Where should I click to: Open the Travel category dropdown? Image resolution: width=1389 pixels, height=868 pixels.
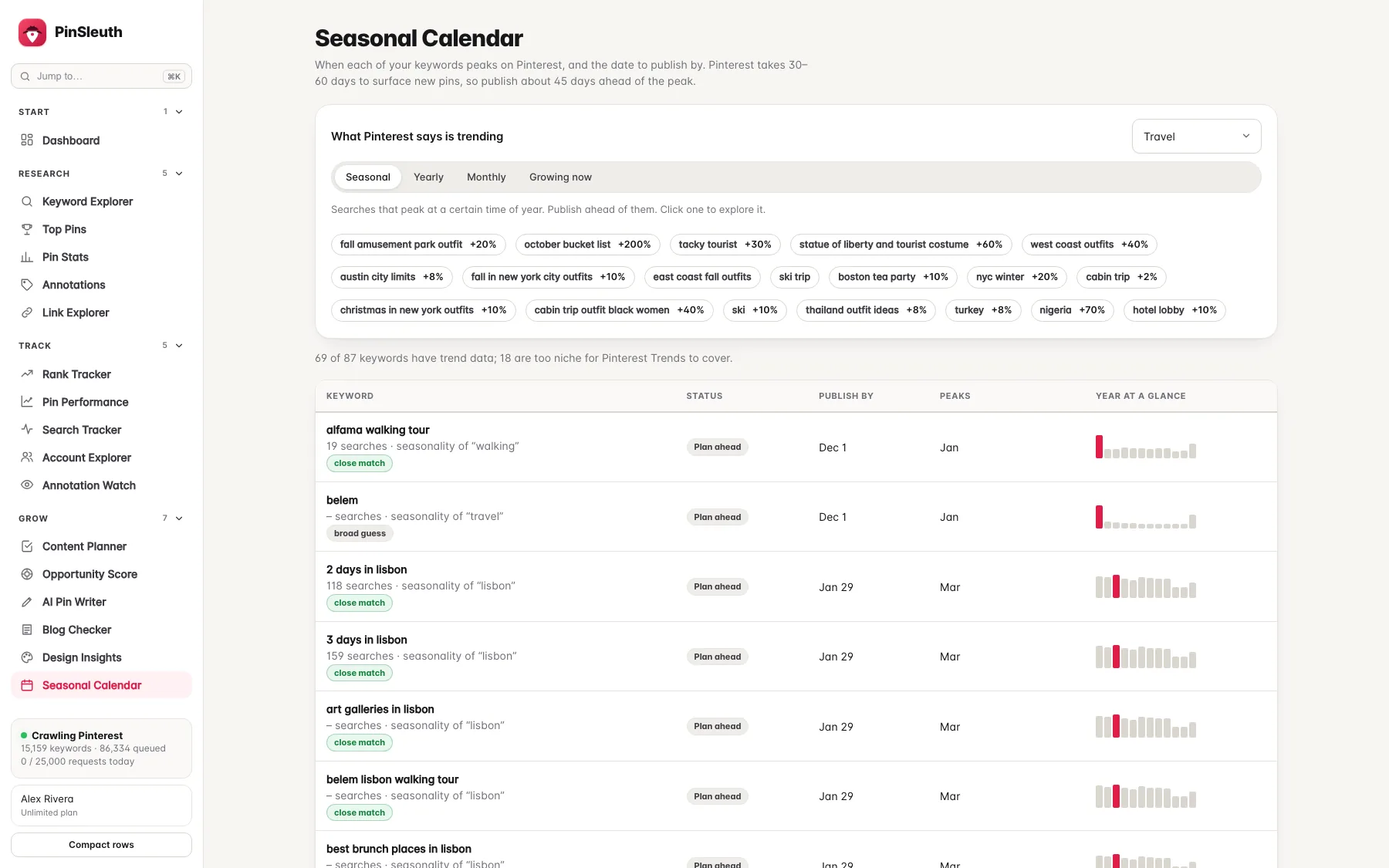[1196, 136]
